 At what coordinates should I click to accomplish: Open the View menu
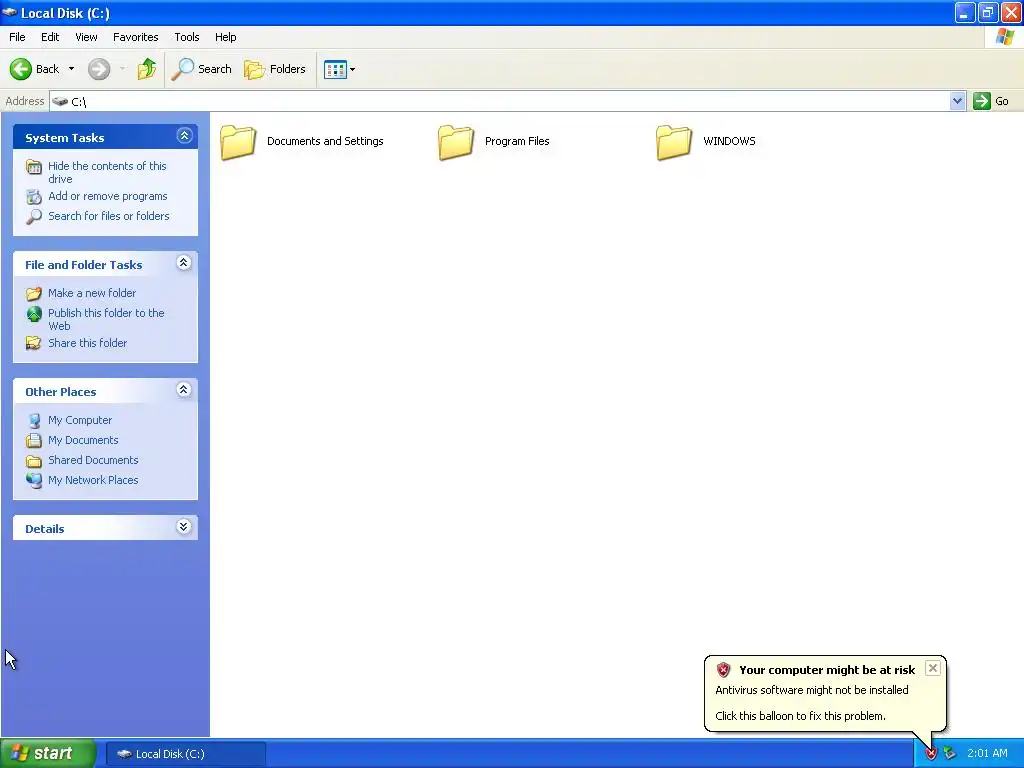(86, 37)
